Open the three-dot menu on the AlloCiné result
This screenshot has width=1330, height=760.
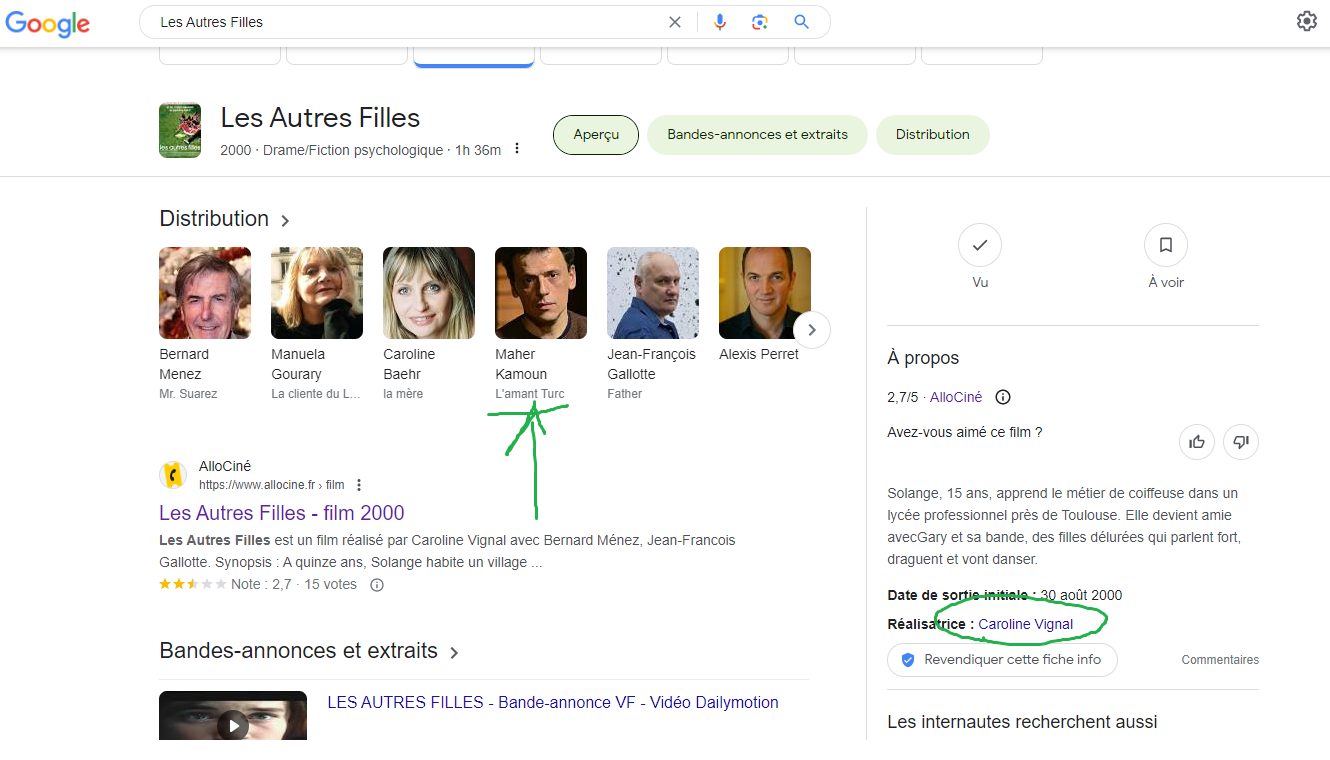(x=359, y=485)
